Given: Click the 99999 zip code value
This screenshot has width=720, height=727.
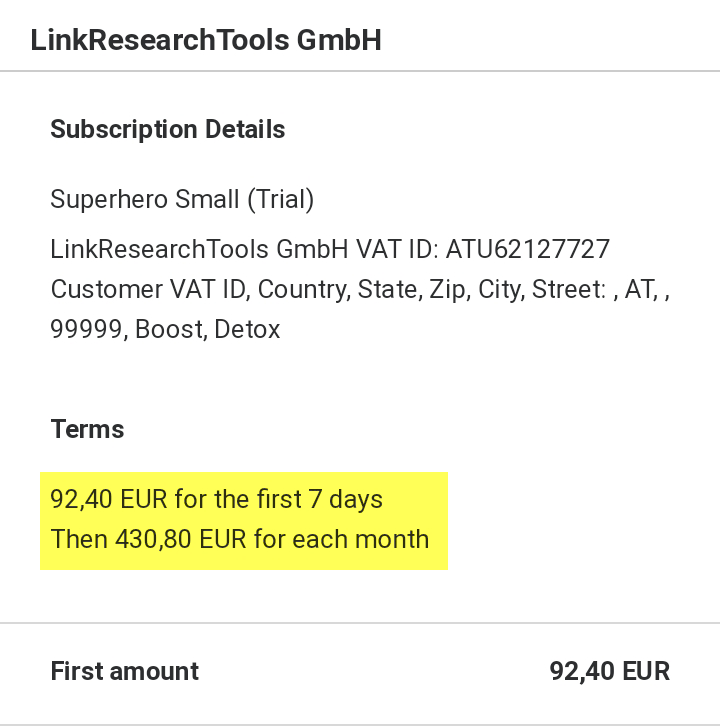Looking at the screenshot, I should [88, 330].
